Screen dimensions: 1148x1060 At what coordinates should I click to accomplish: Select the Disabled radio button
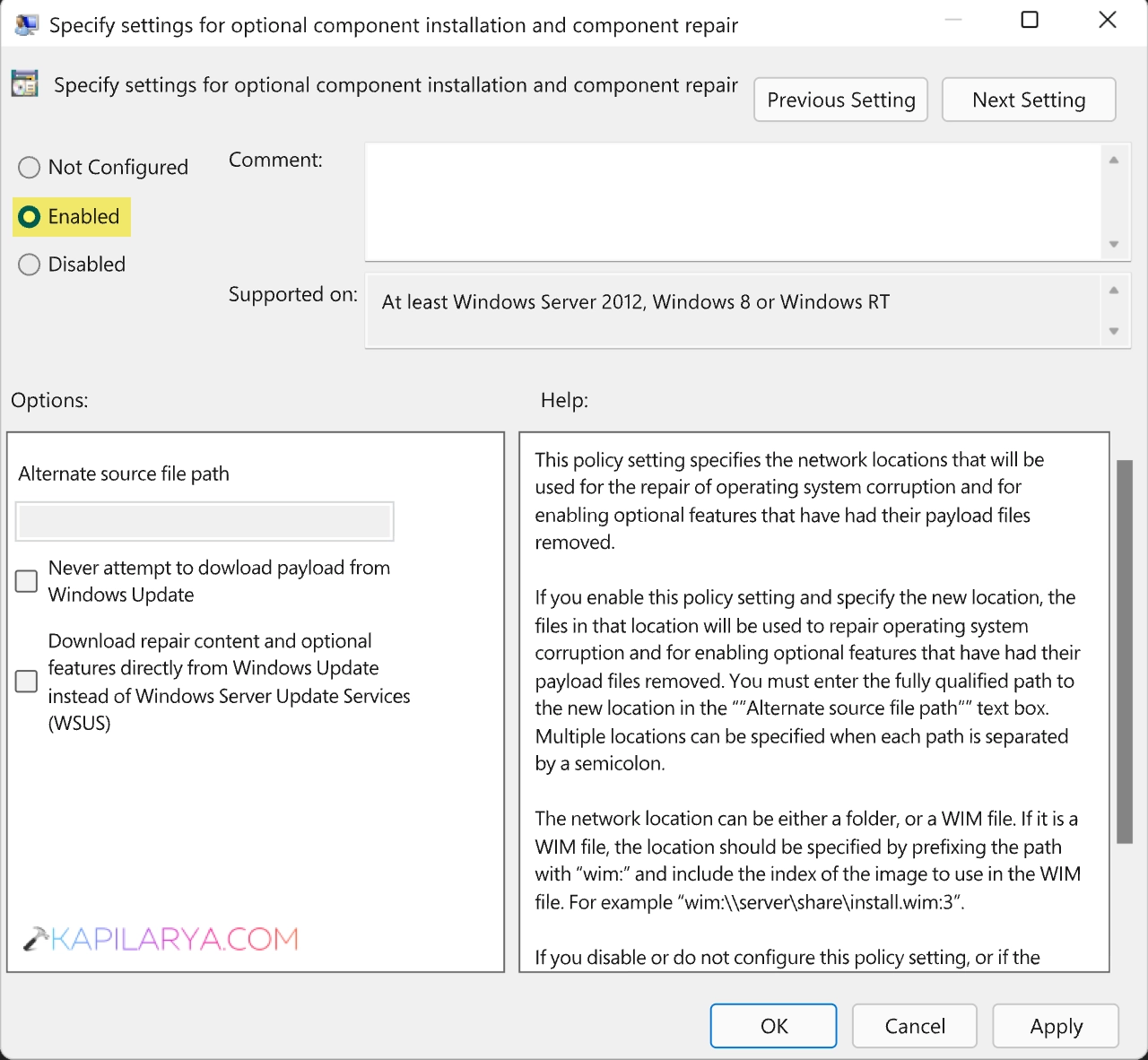click(30, 265)
